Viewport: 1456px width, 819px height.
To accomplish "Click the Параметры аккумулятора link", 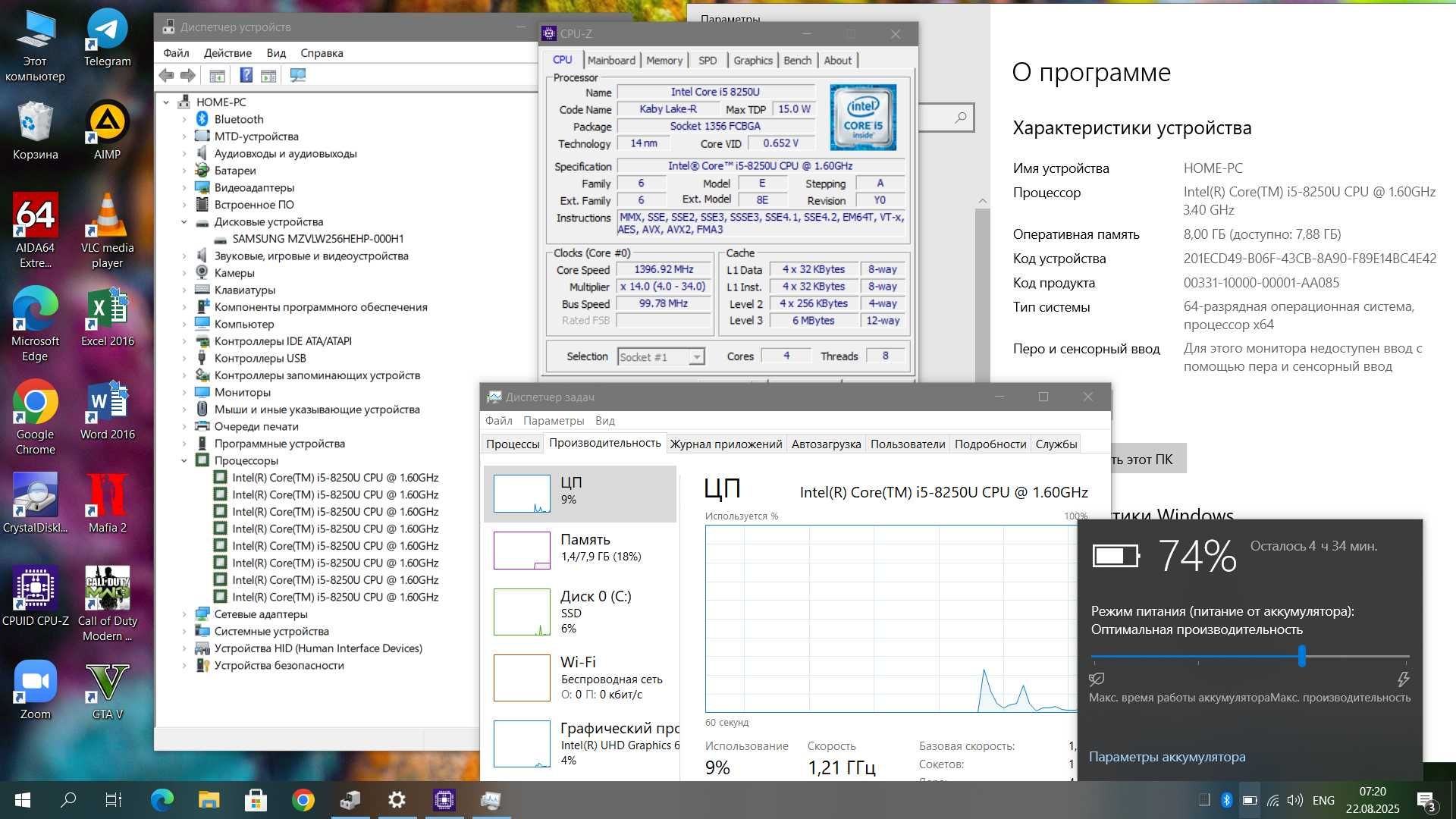I will click(1167, 757).
